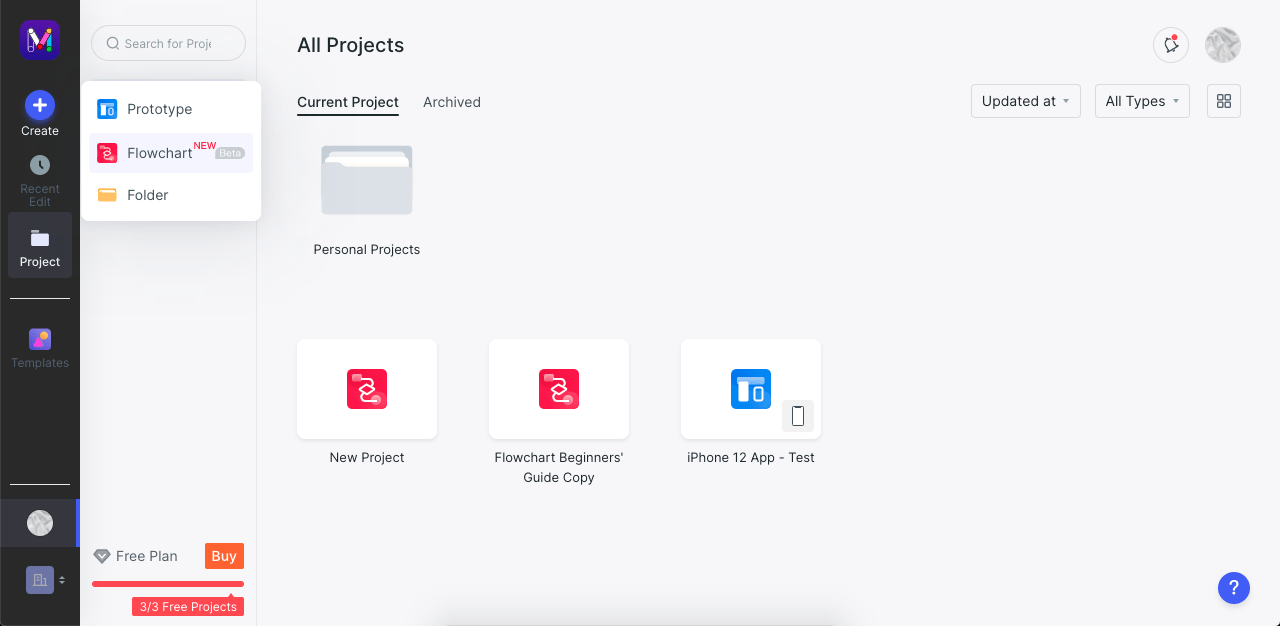Switch to the Archived tab

(451, 102)
